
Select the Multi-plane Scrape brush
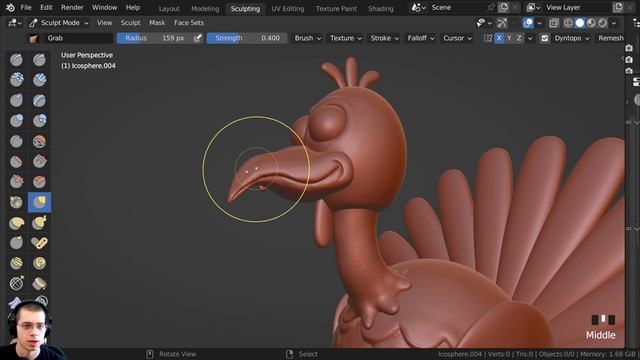39,182
